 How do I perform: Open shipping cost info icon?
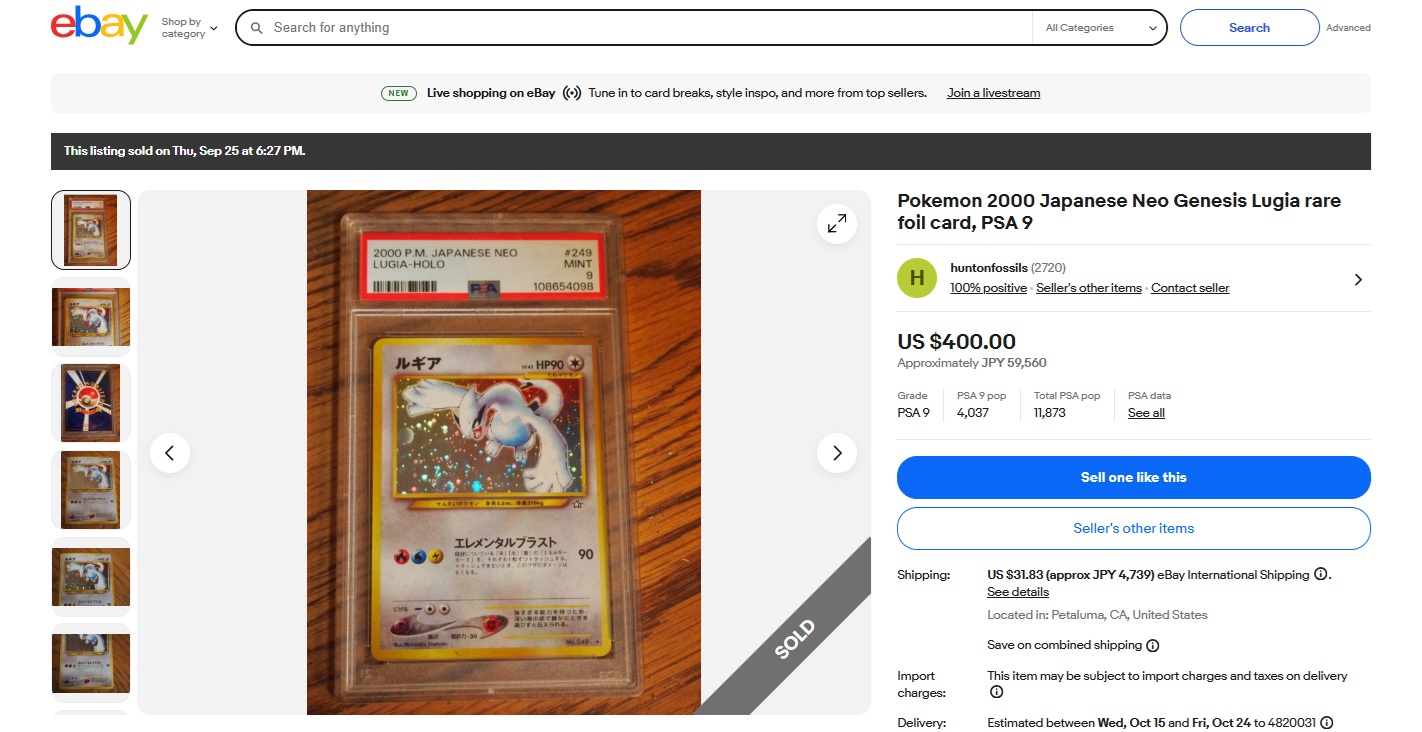(1320, 575)
